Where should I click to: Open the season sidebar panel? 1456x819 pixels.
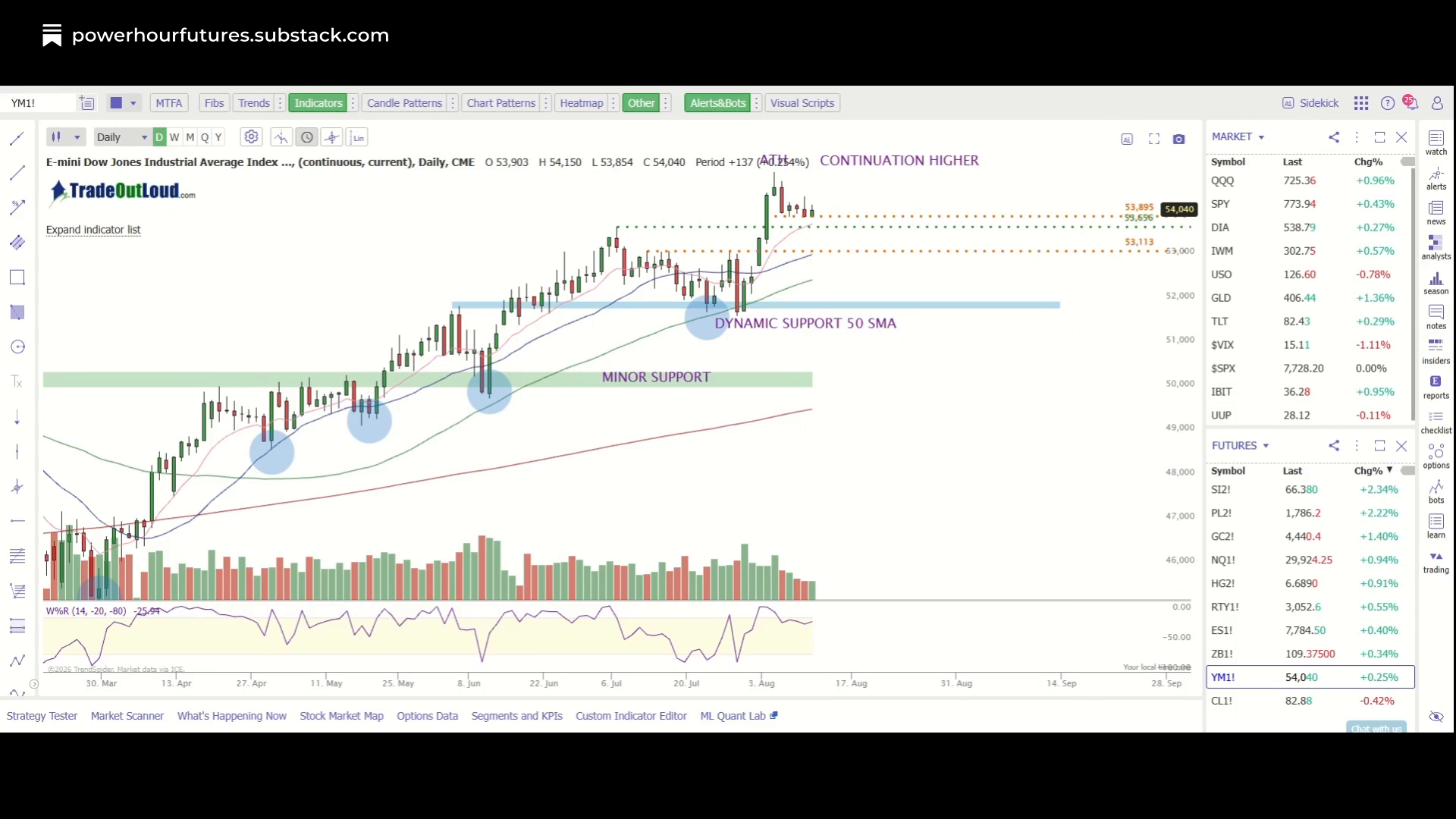(x=1436, y=283)
